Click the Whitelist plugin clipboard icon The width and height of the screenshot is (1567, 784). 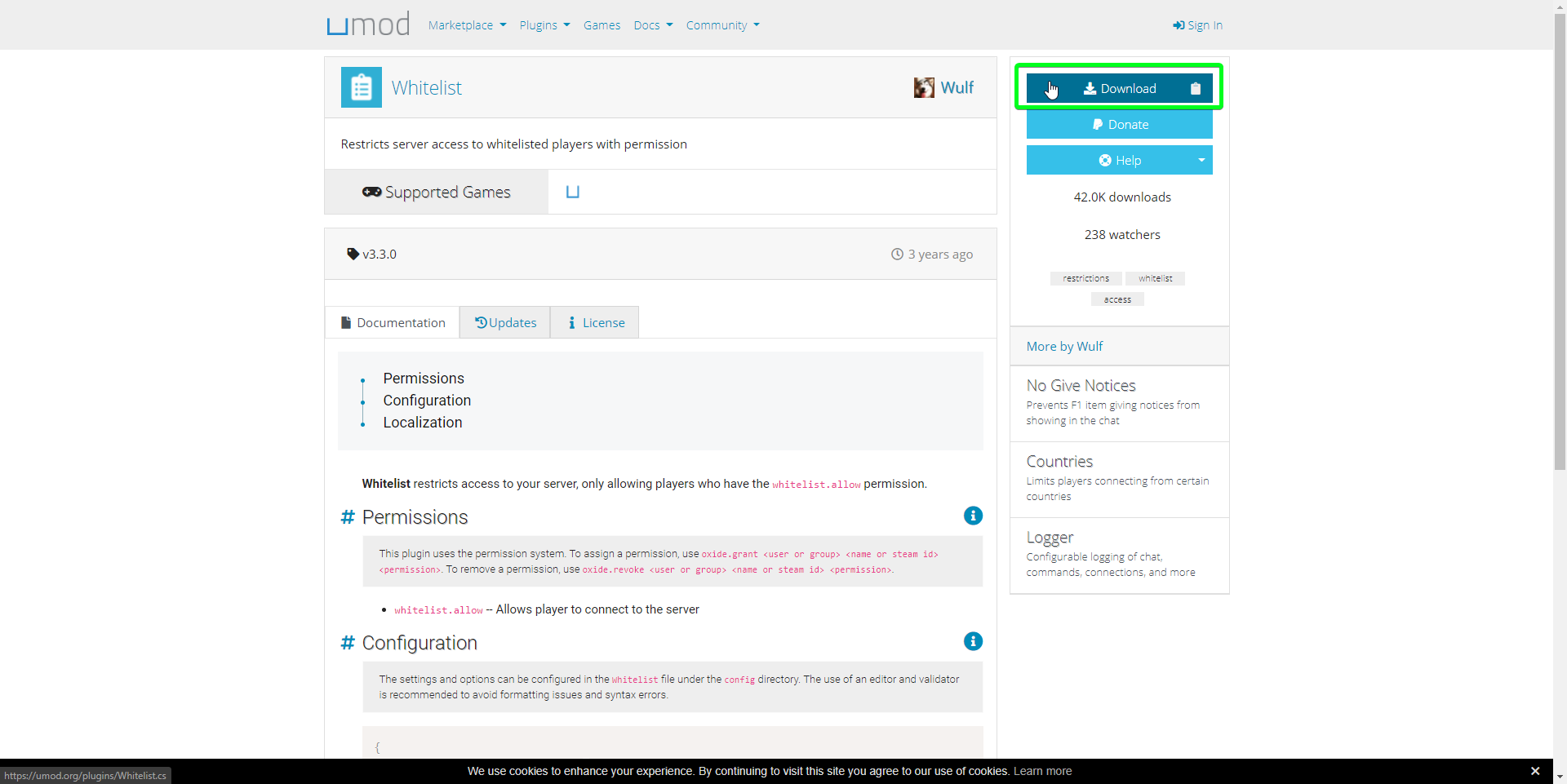pyautogui.click(x=362, y=87)
